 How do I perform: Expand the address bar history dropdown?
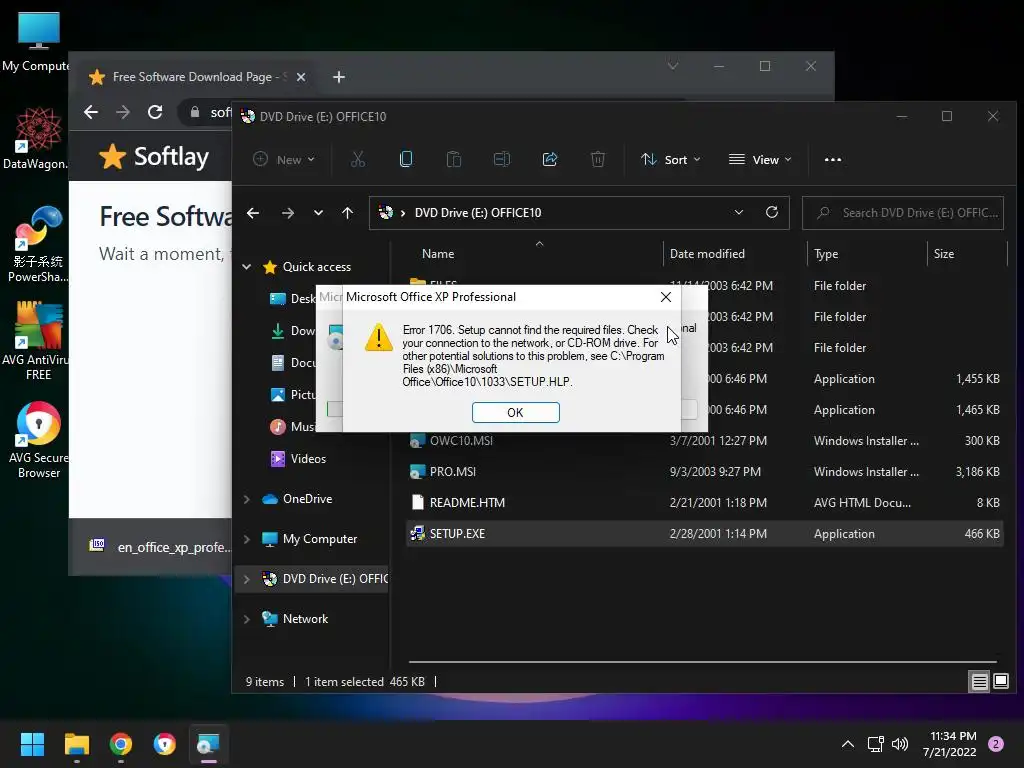pos(739,212)
